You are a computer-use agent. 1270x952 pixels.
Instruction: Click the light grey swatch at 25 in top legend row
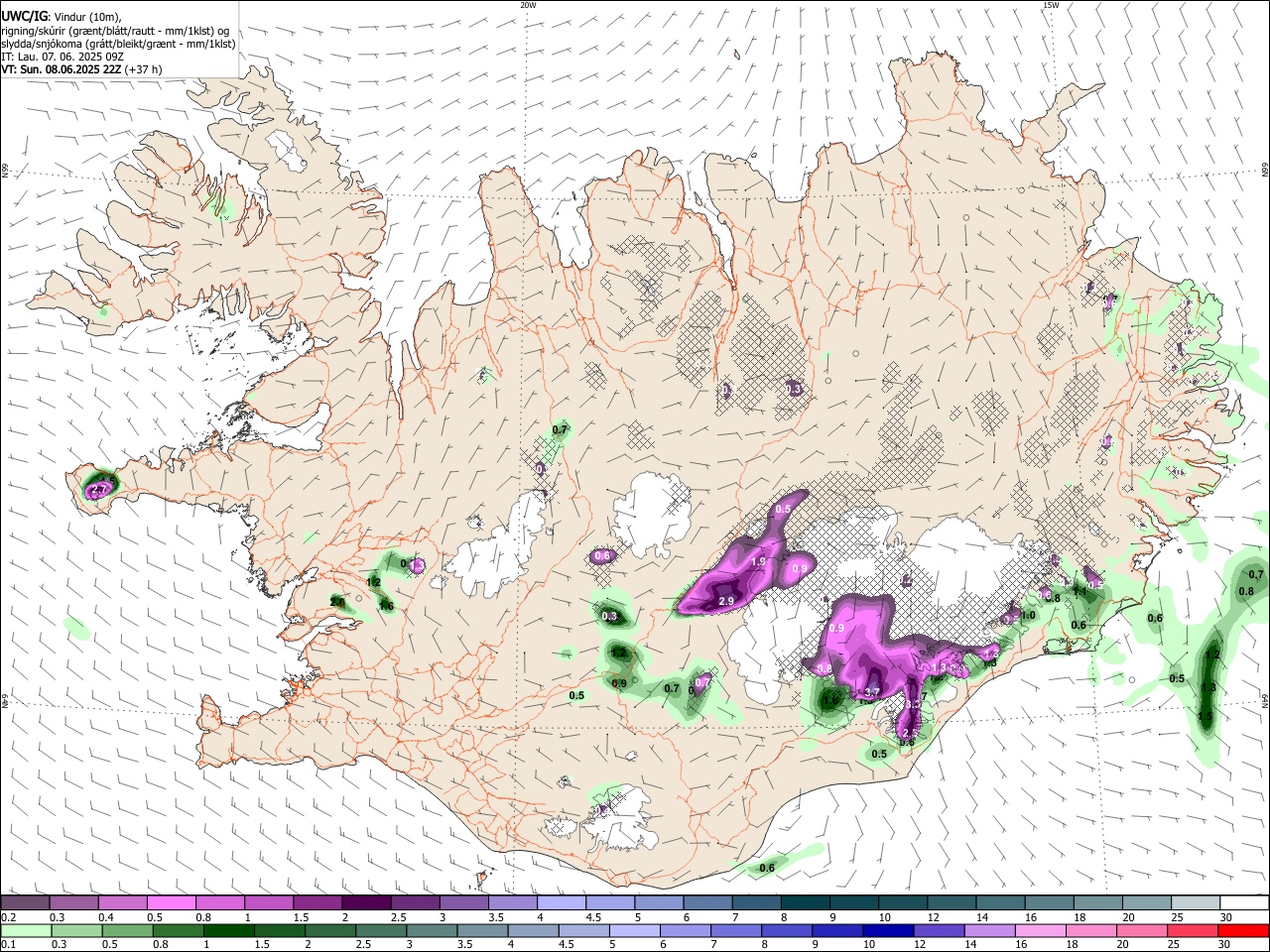point(1196,902)
